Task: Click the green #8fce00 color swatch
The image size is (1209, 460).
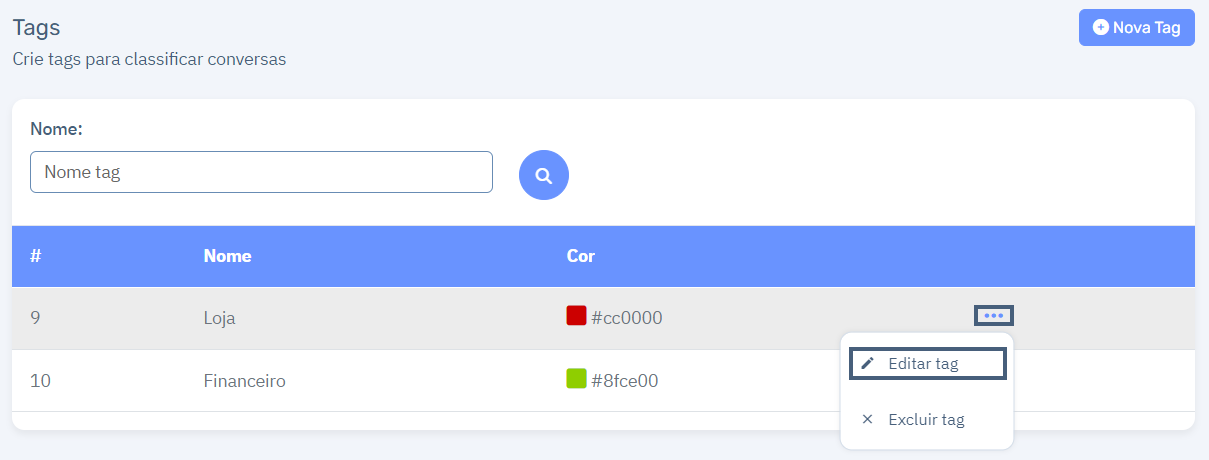Action: click(576, 379)
